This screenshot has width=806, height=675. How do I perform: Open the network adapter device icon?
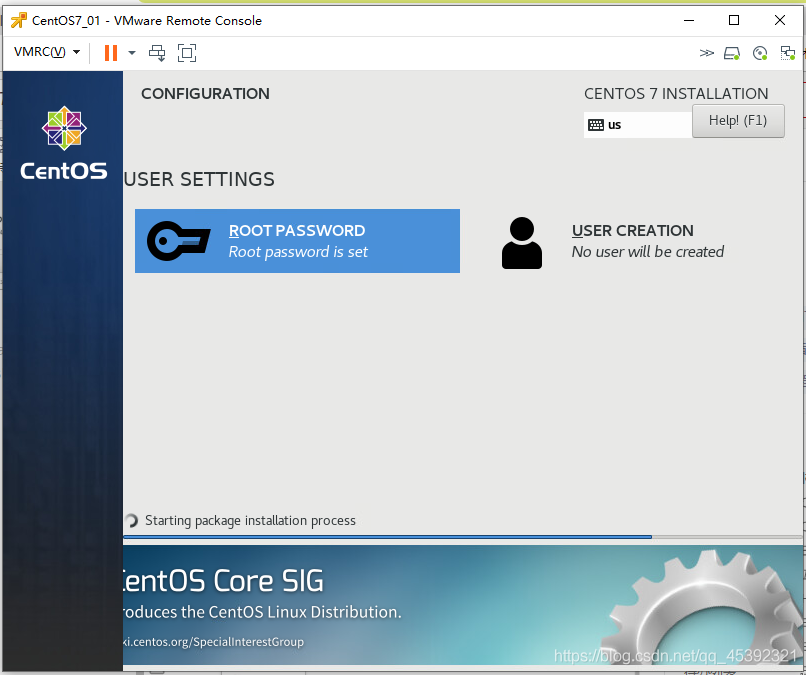(x=787, y=52)
